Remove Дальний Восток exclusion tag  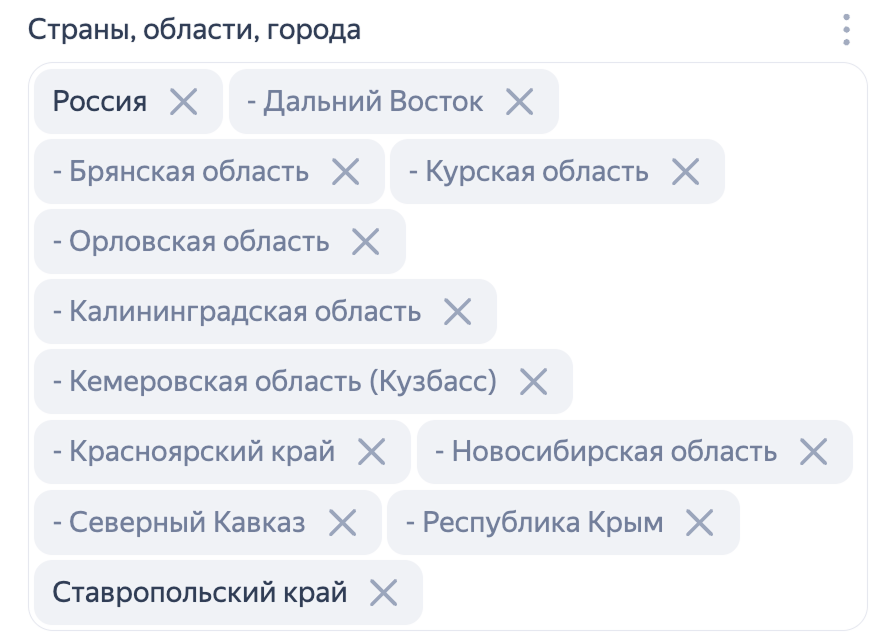pyautogui.click(x=519, y=102)
